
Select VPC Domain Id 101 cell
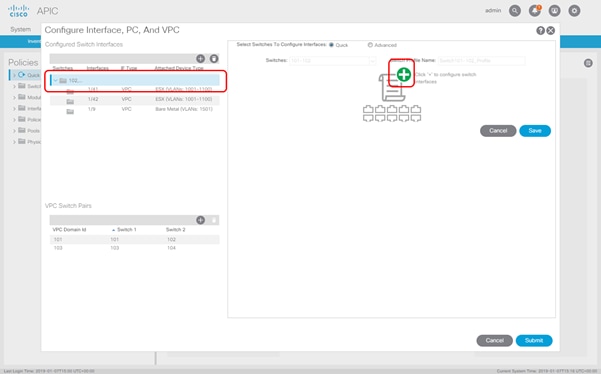(58, 239)
